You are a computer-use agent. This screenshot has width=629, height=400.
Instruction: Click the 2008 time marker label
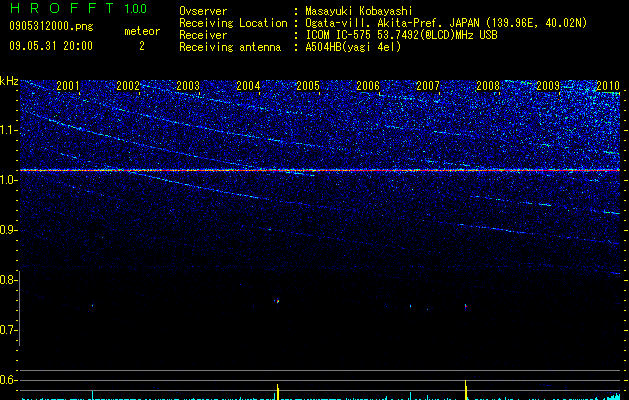coord(488,85)
